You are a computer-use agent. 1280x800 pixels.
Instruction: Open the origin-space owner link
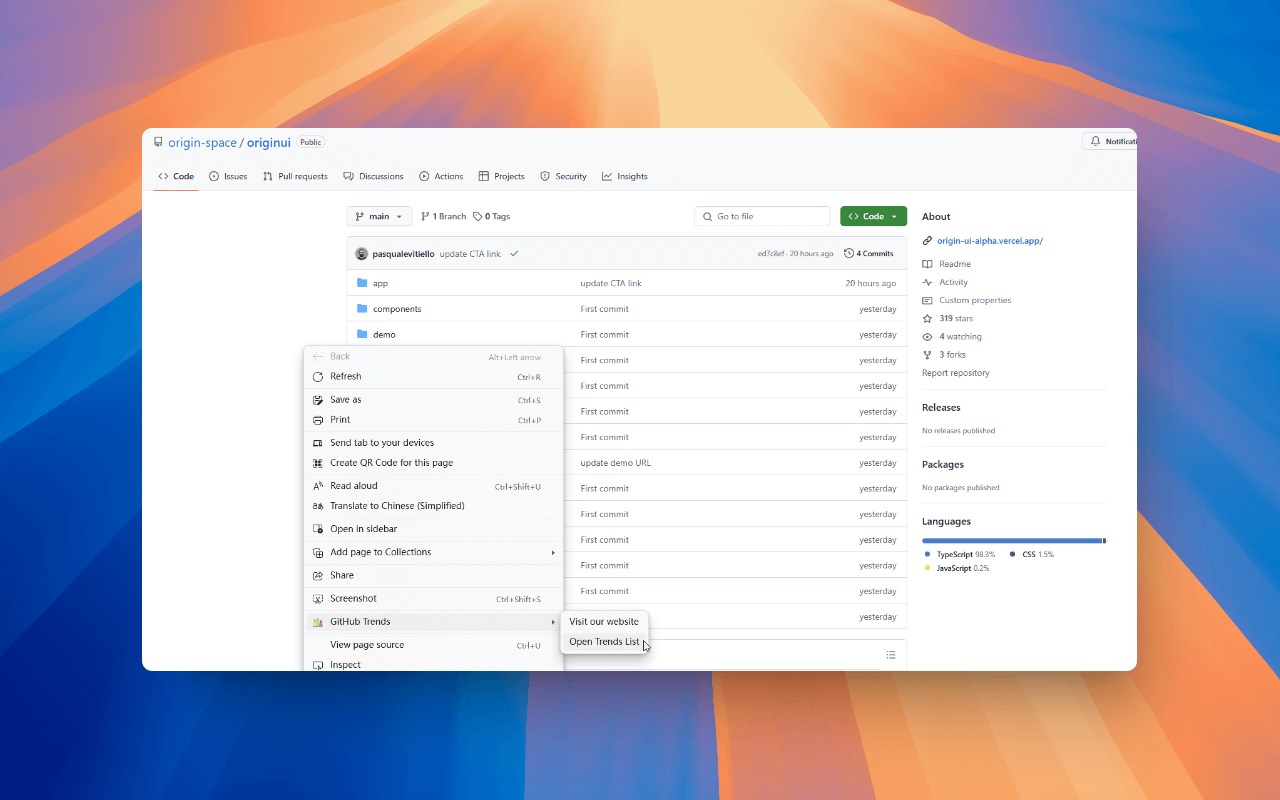point(202,143)
